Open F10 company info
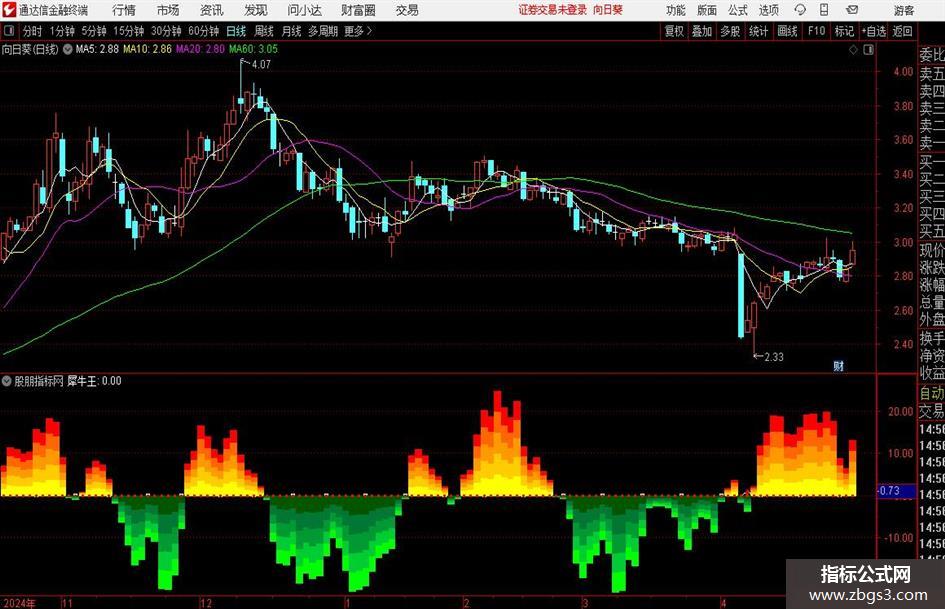Screen dimensions: 945x609 coord(816,31)
